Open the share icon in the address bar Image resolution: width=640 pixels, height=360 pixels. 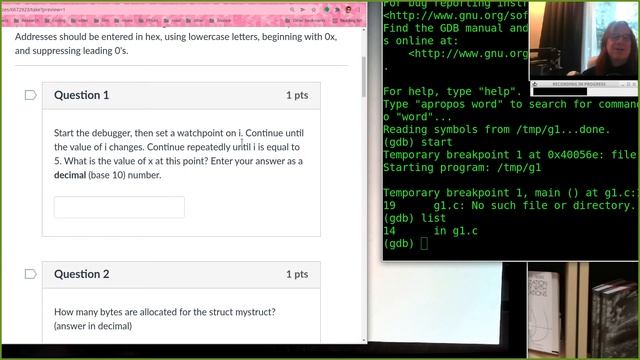[303, 9]
